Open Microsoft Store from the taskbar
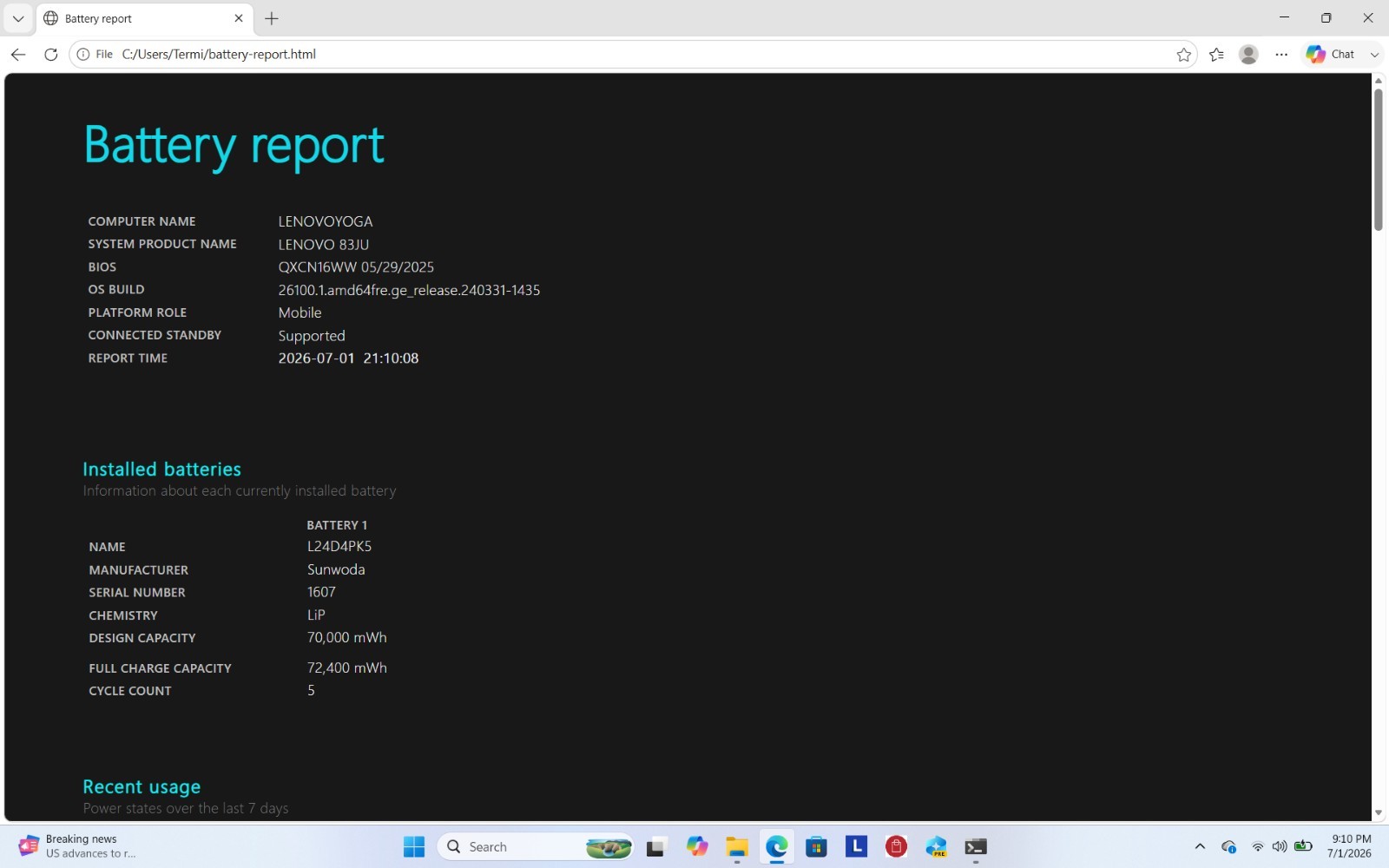The height and width of the screenshot is (868, 1389). pos(816,846)
